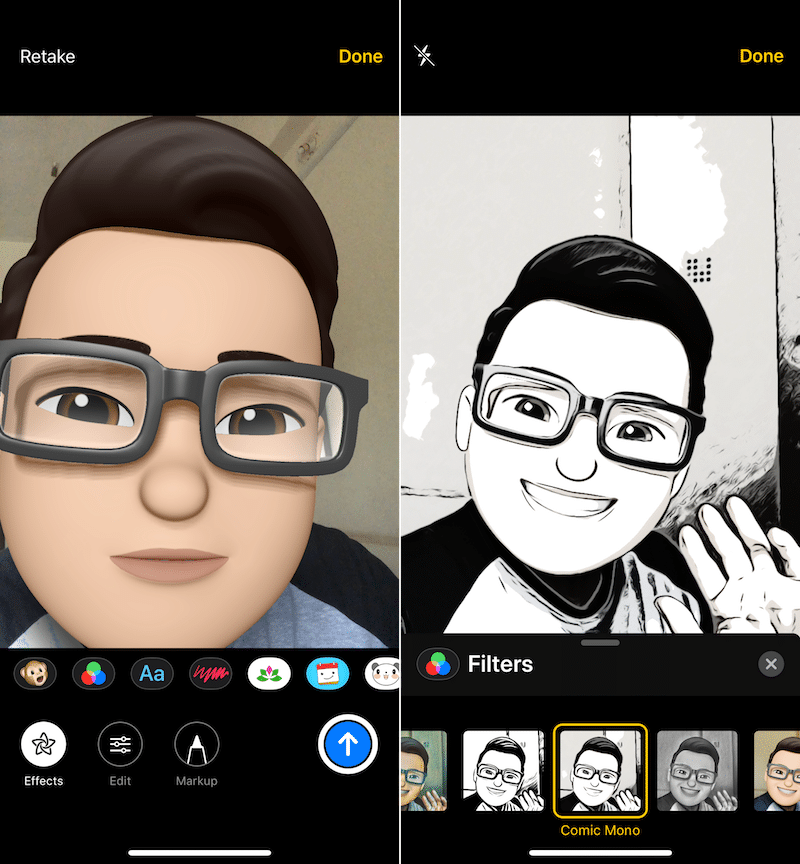
Task: Toggle the camera flash icon
Action: [x=425, y=56]
